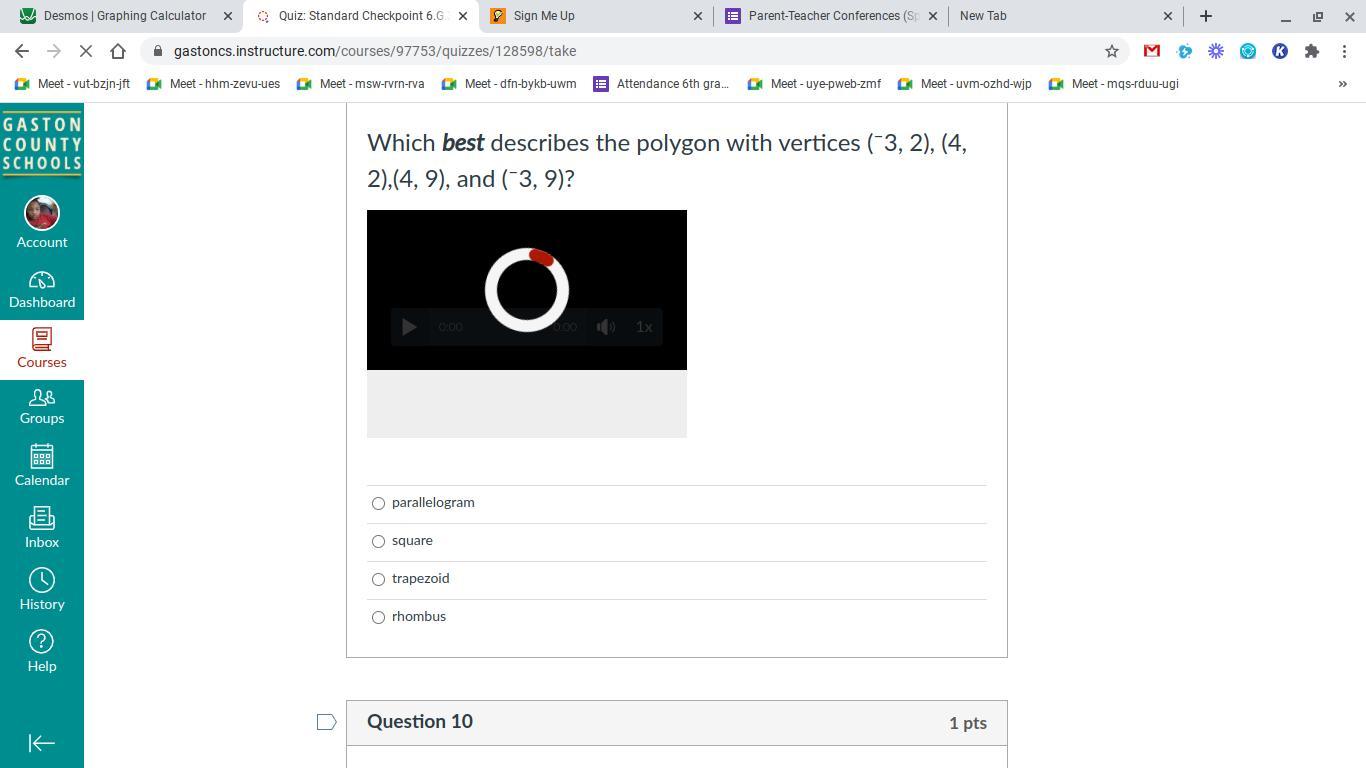Switch to the Sign Me Up tab
Image resolution: width=1366 pixels, height=768 pixels.
(590, 16)
